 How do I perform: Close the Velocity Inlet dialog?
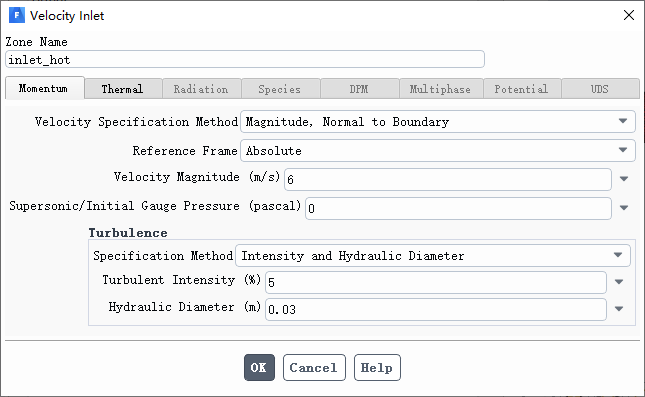tap(629, 15)
